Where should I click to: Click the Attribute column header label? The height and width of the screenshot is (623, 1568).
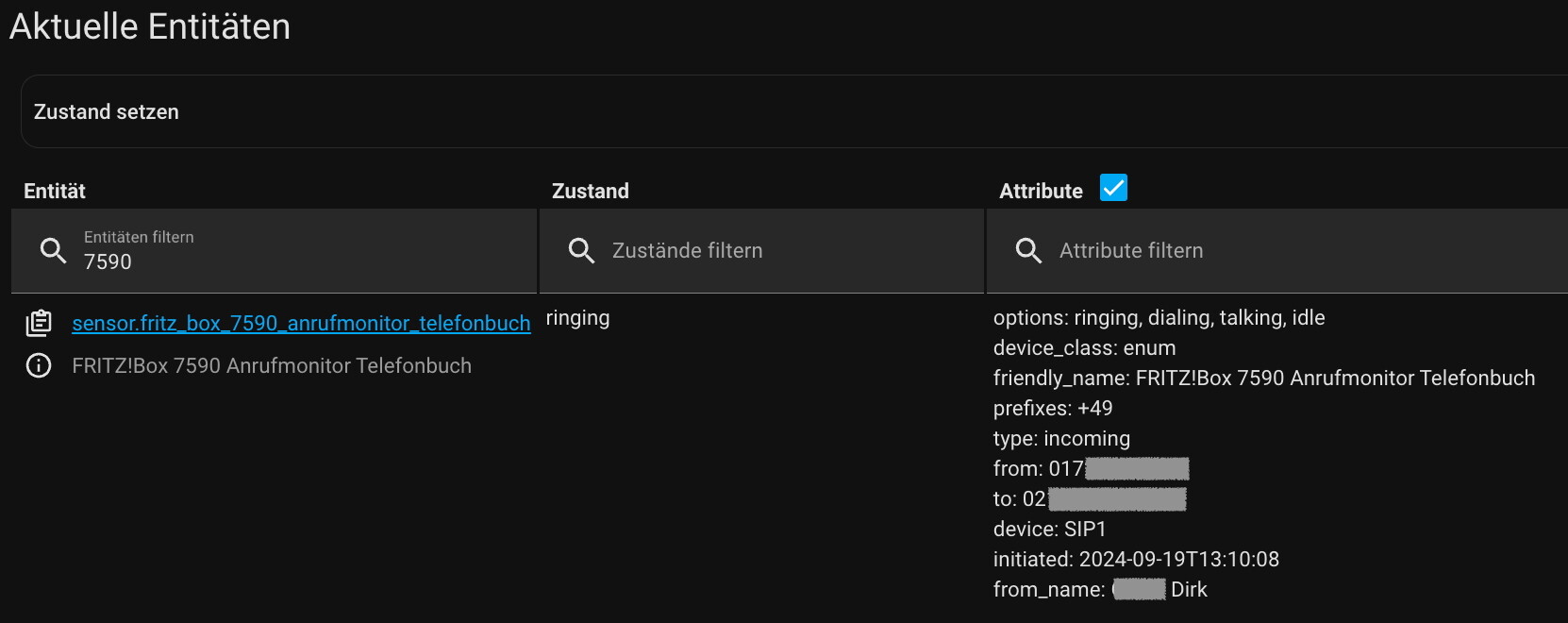click(1041, 191)
